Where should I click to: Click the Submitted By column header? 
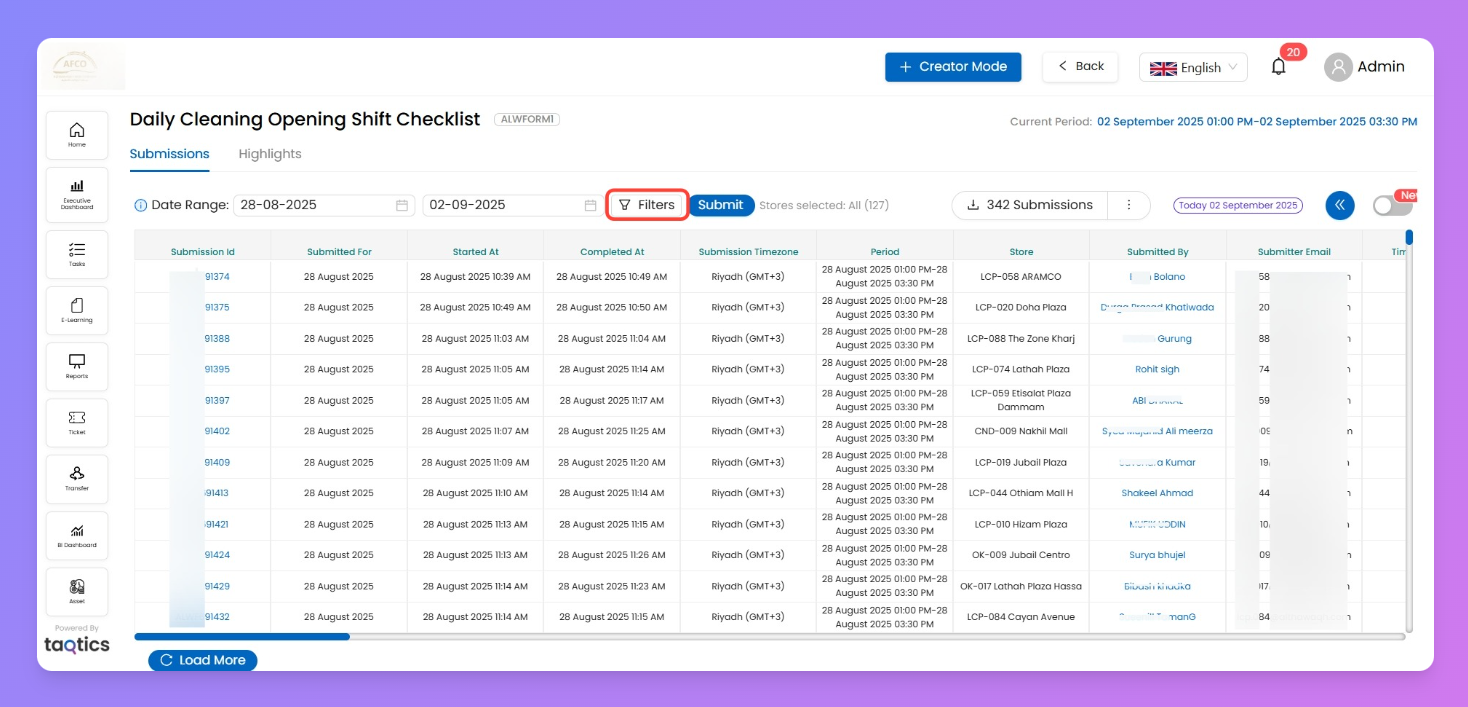pyautogui.click(x=1158, y=252)
